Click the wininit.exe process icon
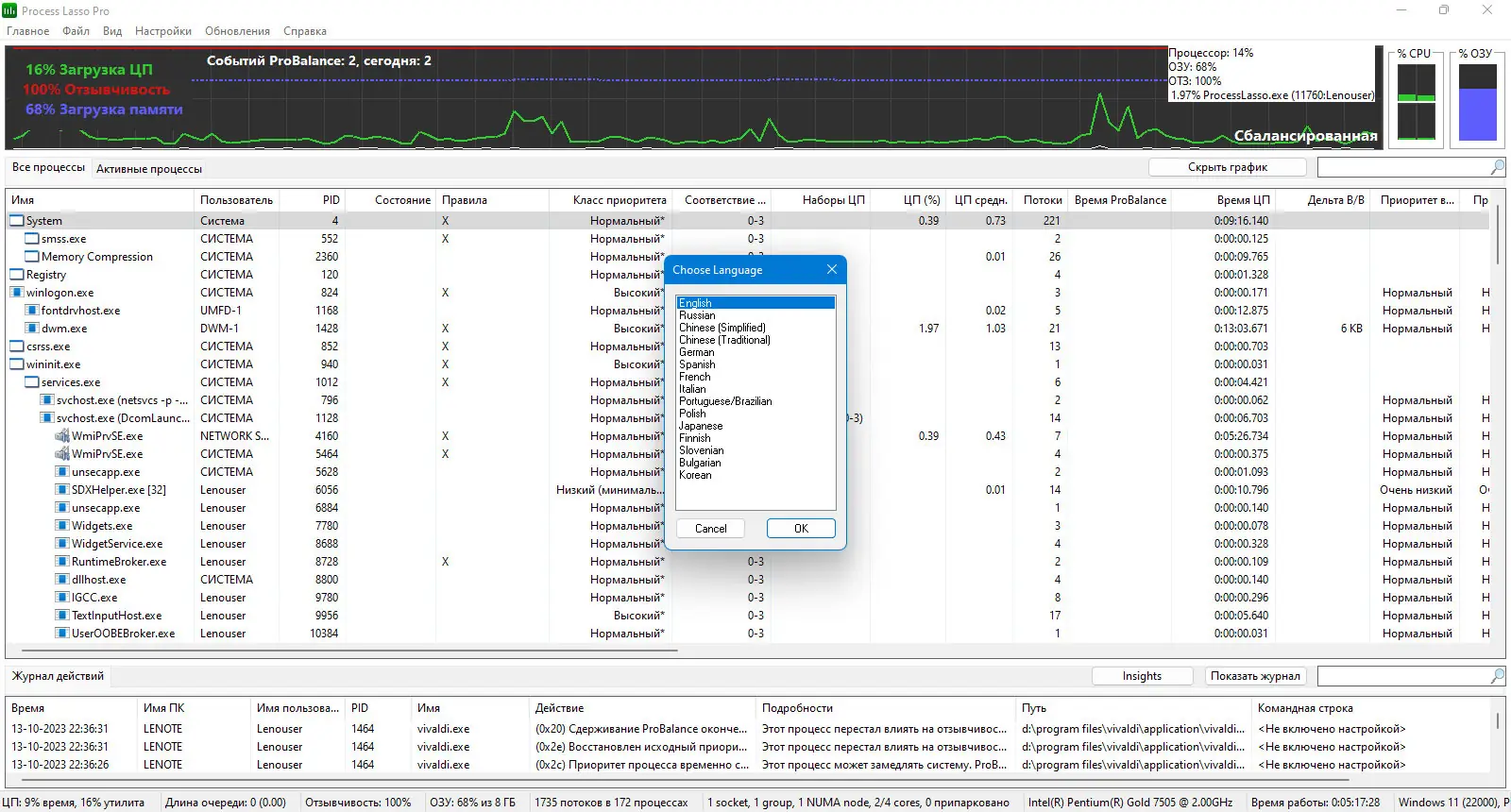The image size is (1511, 812). (17, 364)
